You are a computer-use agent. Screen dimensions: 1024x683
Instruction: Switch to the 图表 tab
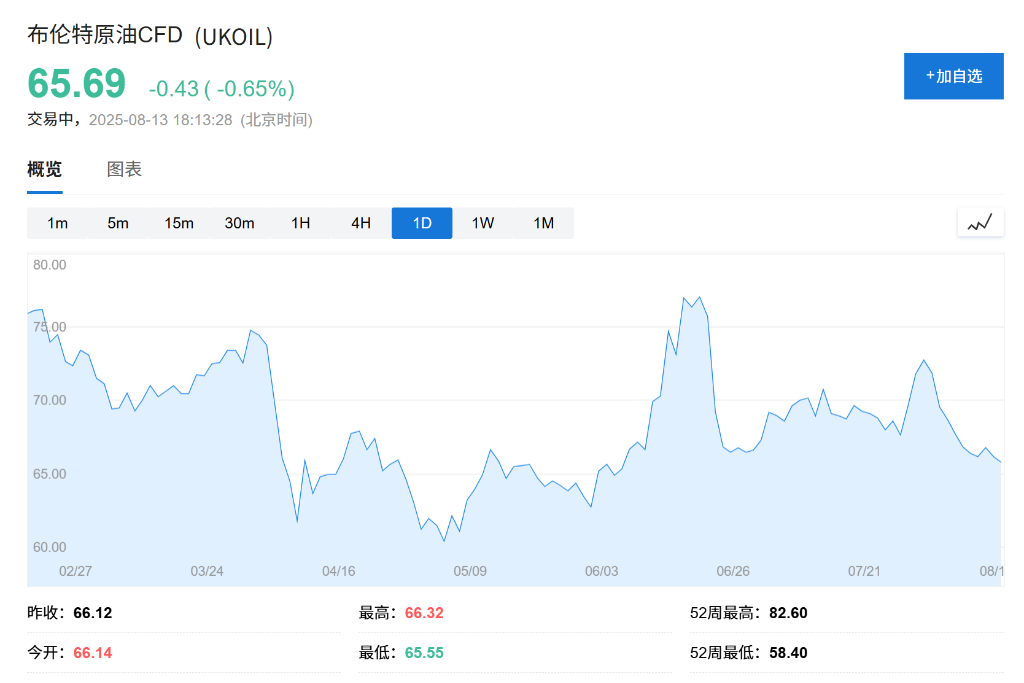pyautogui.click(x=124, y=169)
